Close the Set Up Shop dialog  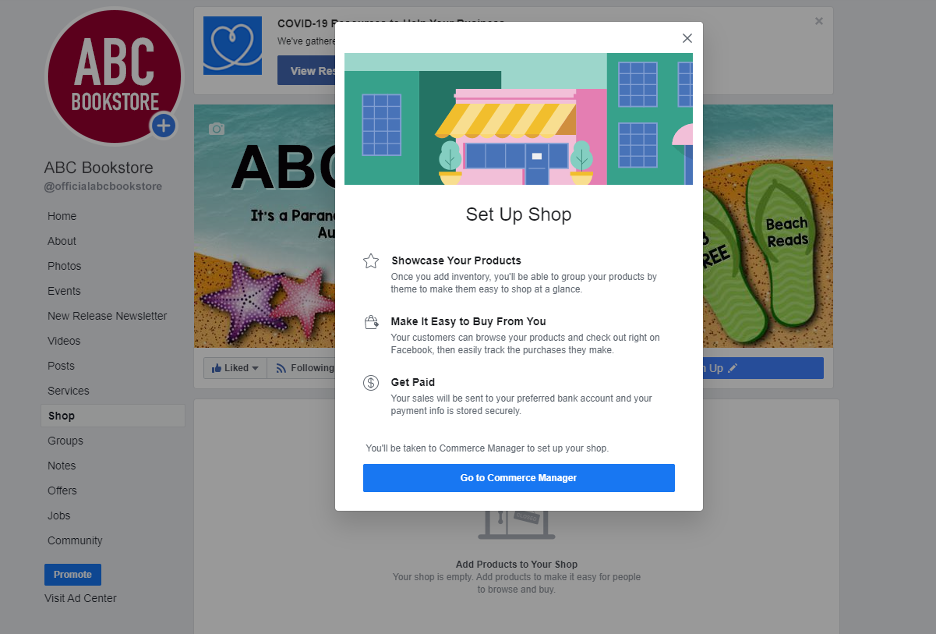coord(687,38)
